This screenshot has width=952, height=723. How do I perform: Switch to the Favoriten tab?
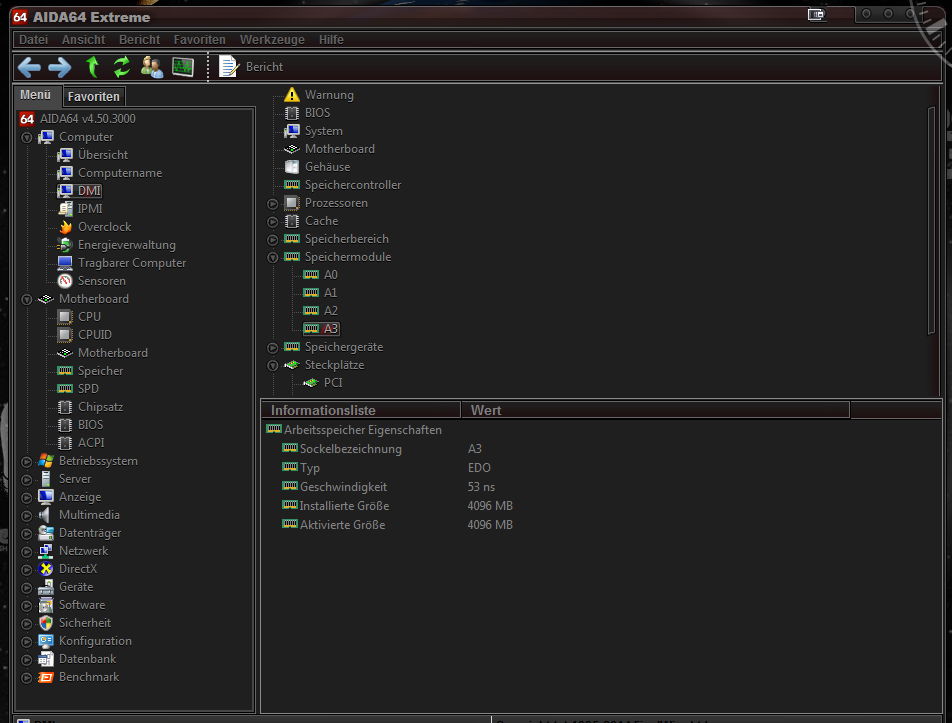click(94, 97)
